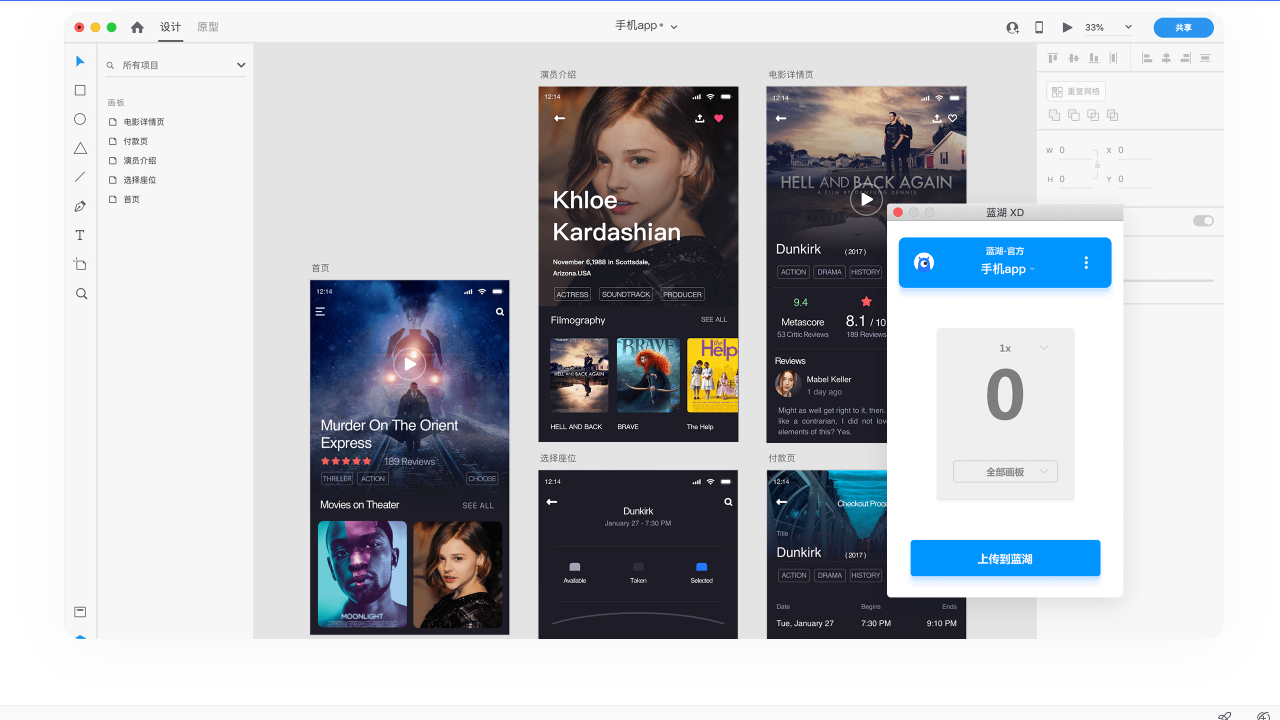Select the Pen tool
The image size is (1280, 720).
pyautogui.click(x=80, y=206)
